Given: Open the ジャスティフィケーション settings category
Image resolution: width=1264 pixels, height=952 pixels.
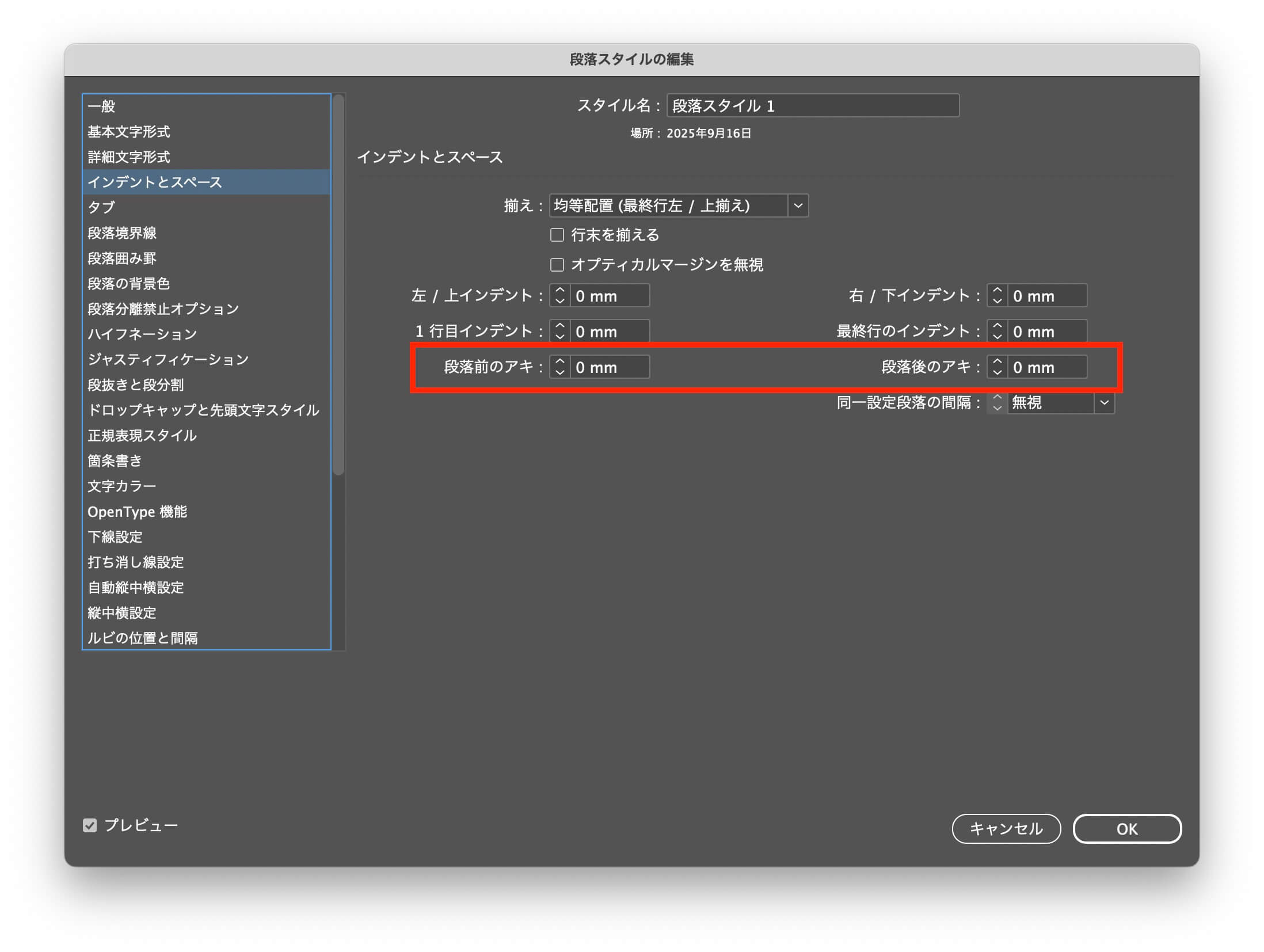Looking at the screenshot, I should (168, 360).
